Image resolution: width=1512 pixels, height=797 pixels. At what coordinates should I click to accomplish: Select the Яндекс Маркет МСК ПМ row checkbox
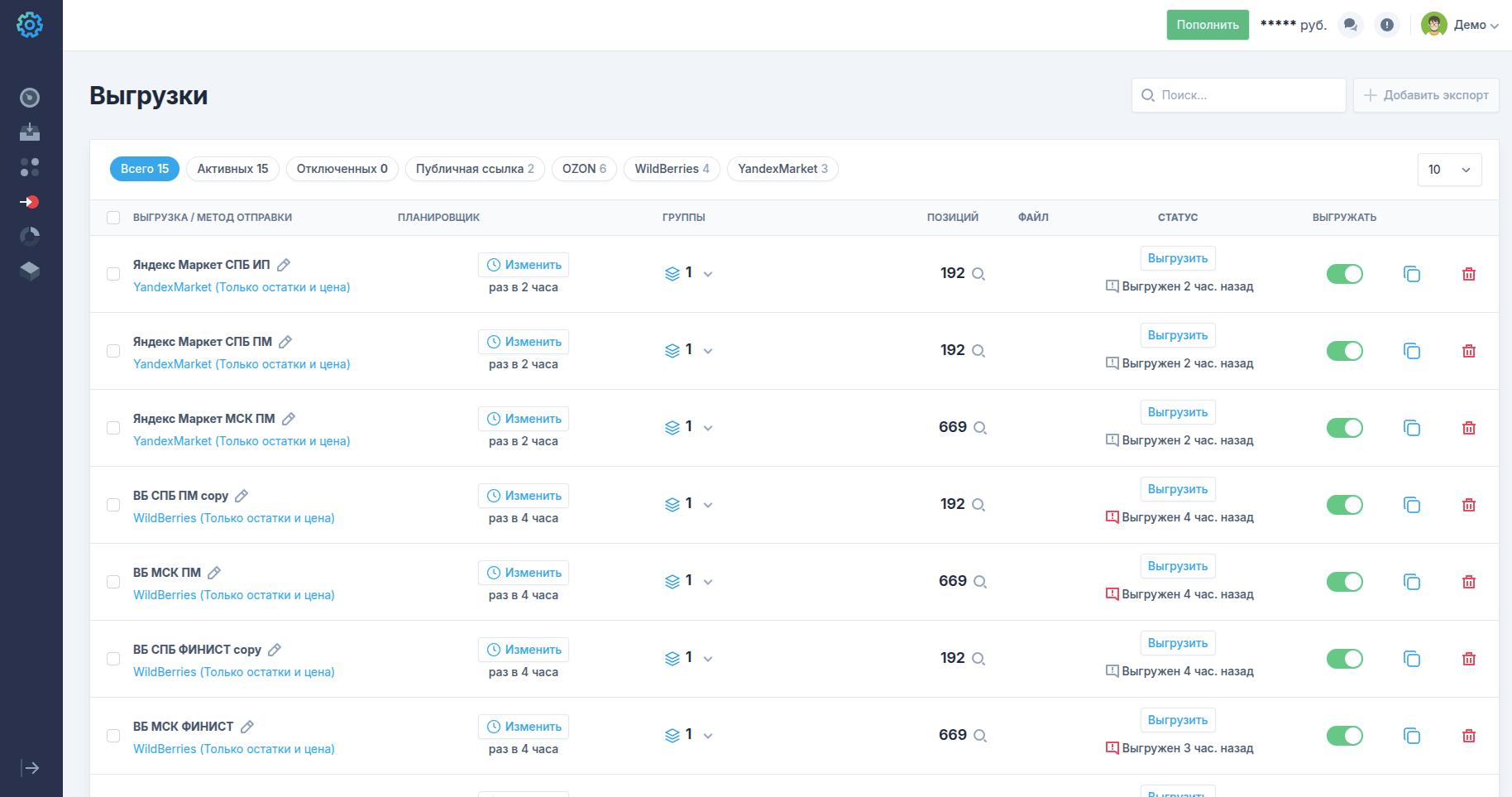point(113,428)
